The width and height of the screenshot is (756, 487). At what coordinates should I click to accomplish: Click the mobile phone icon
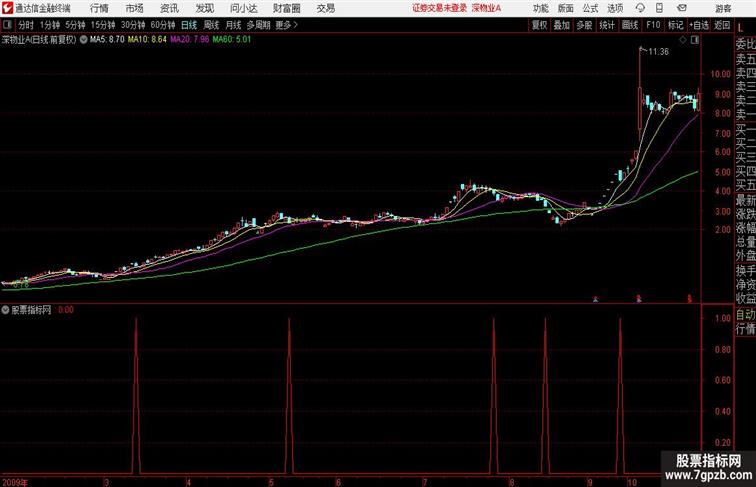tap(659, 8)
